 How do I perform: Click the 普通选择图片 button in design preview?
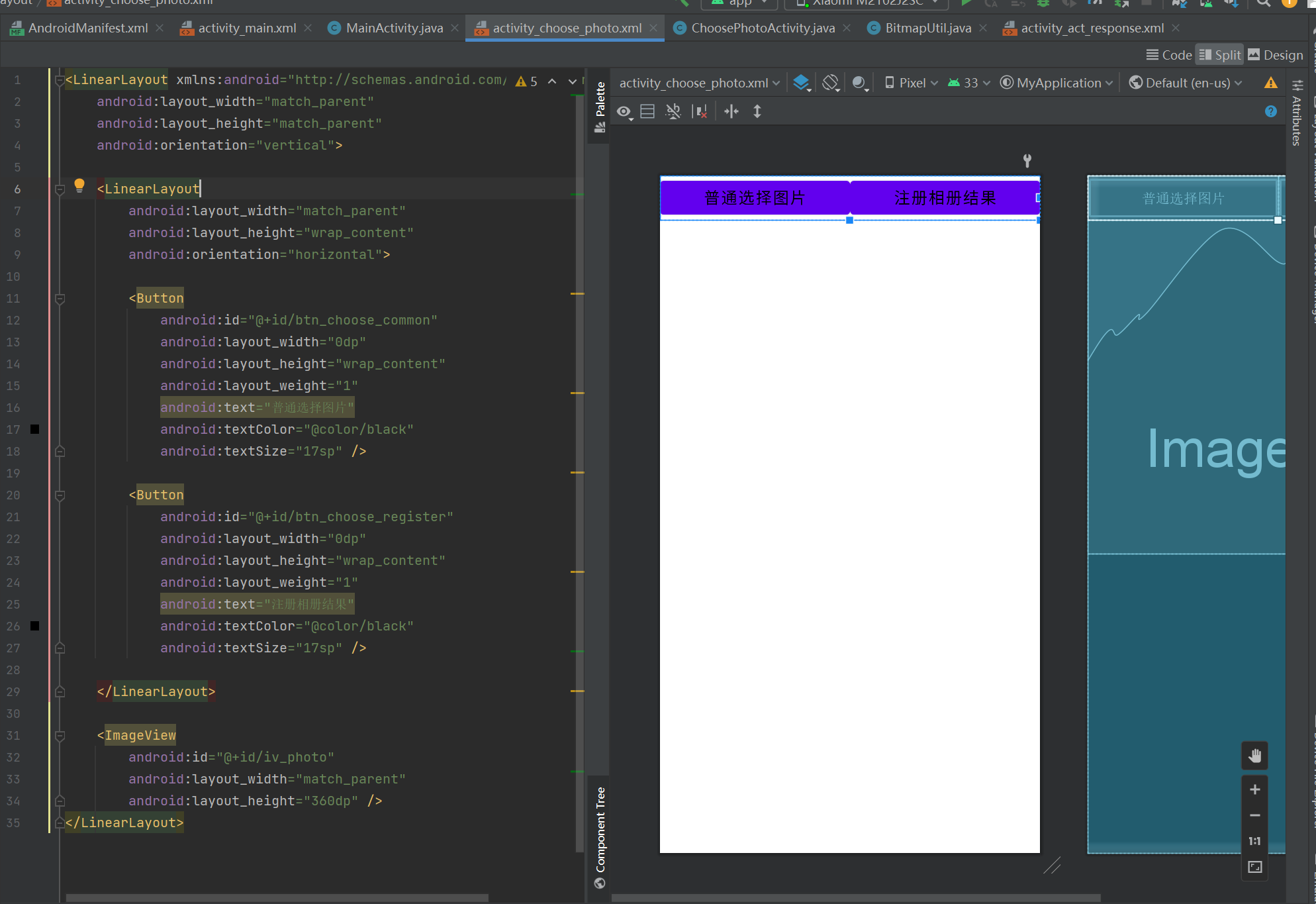click(755, 198)
